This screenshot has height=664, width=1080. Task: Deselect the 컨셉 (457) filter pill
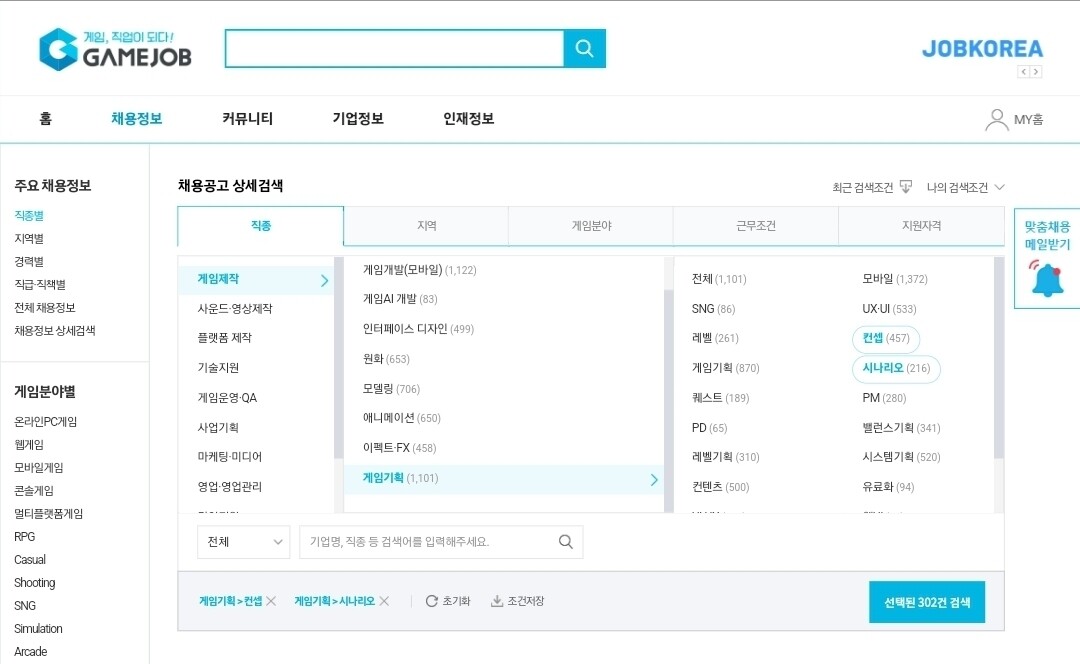(886, 338)
